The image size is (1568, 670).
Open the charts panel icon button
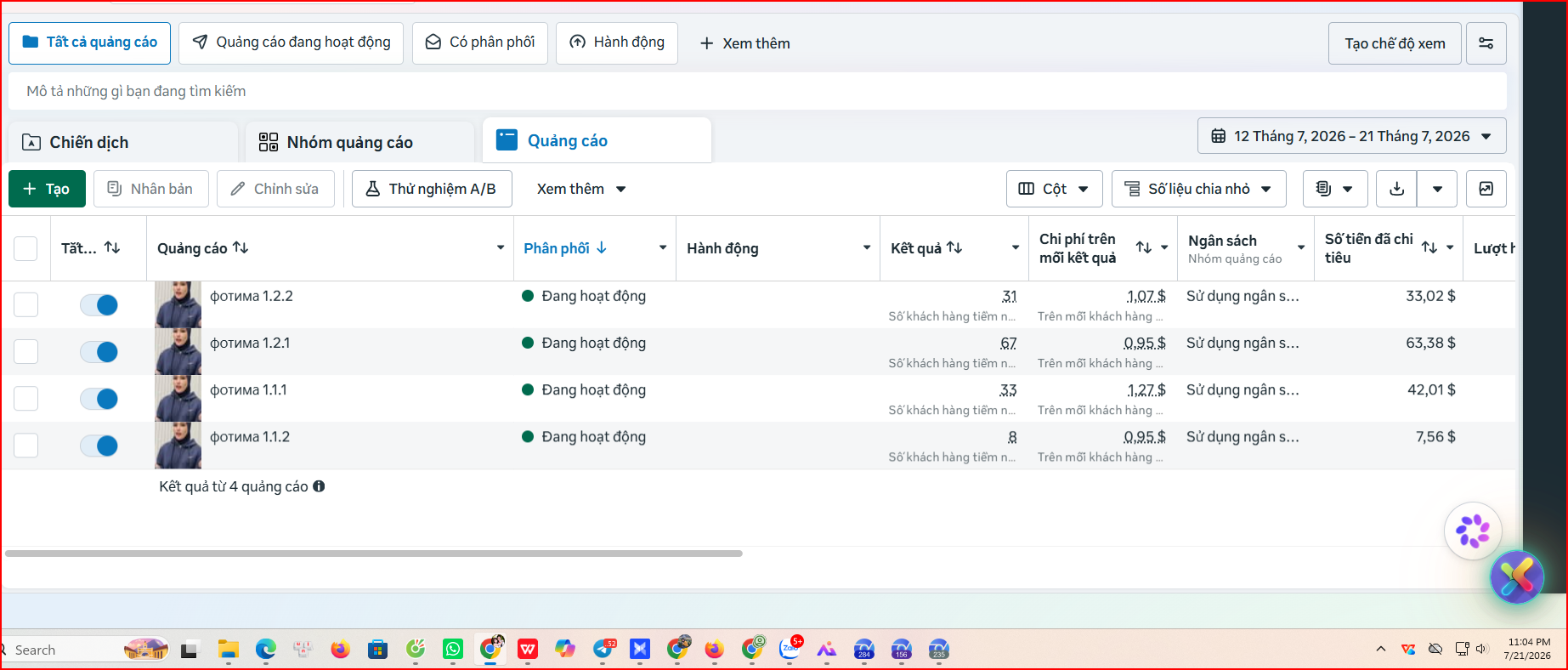click(1486, 189)
